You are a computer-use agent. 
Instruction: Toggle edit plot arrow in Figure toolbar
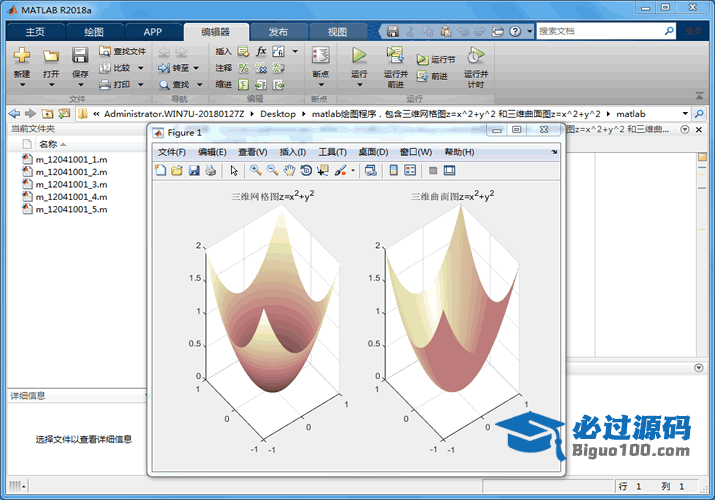point(234,170)
